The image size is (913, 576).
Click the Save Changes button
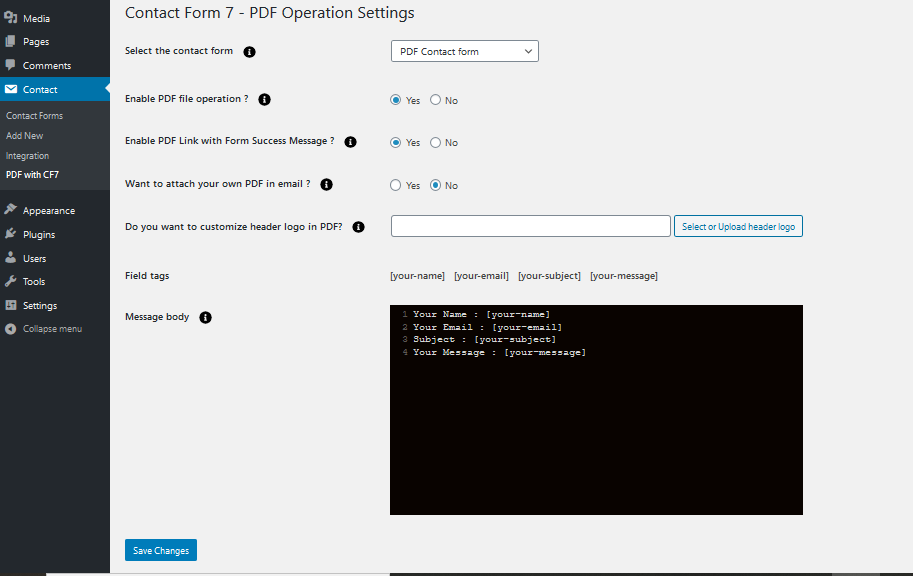[161, 551]
